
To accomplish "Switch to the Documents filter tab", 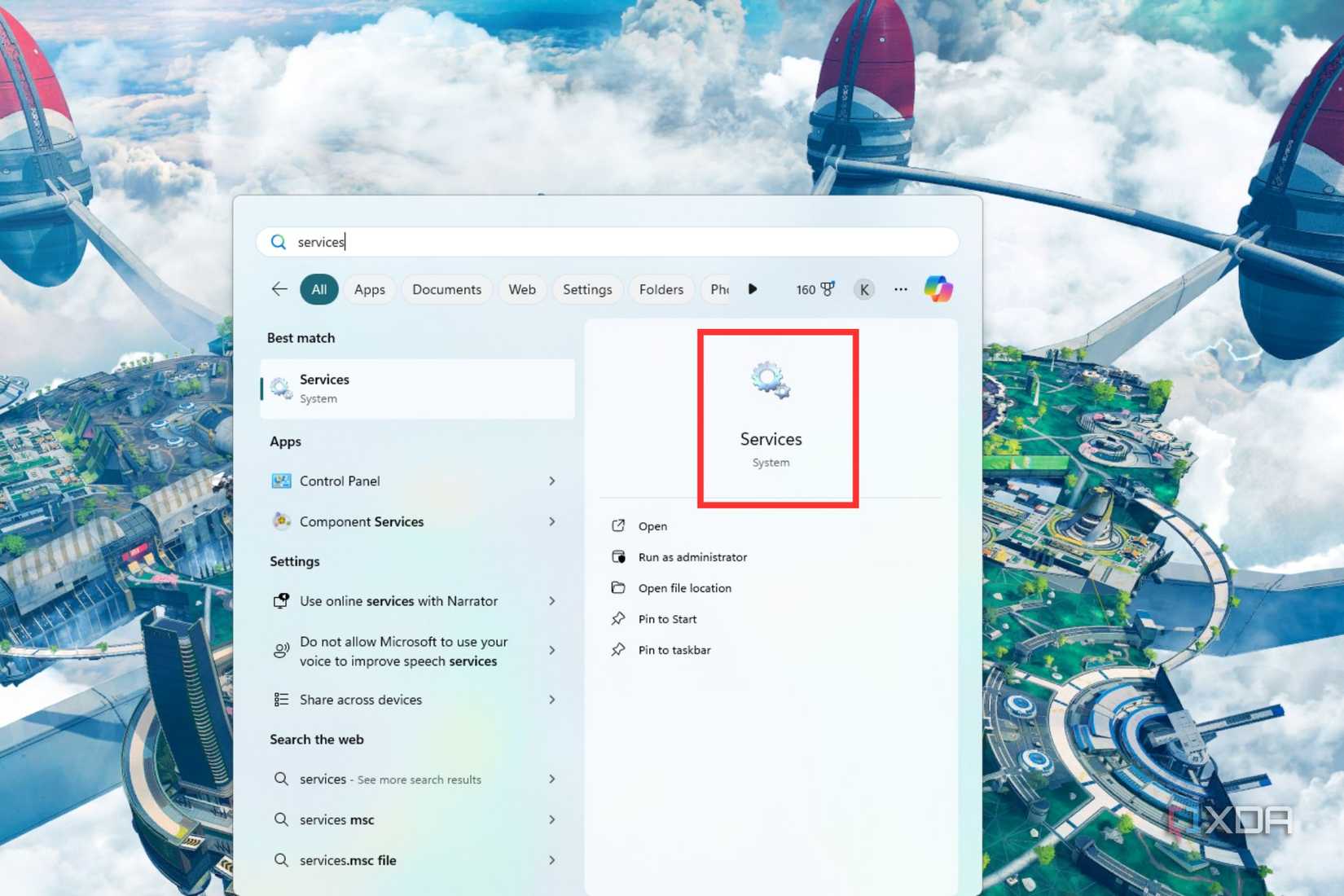I will tap(446, 289).
